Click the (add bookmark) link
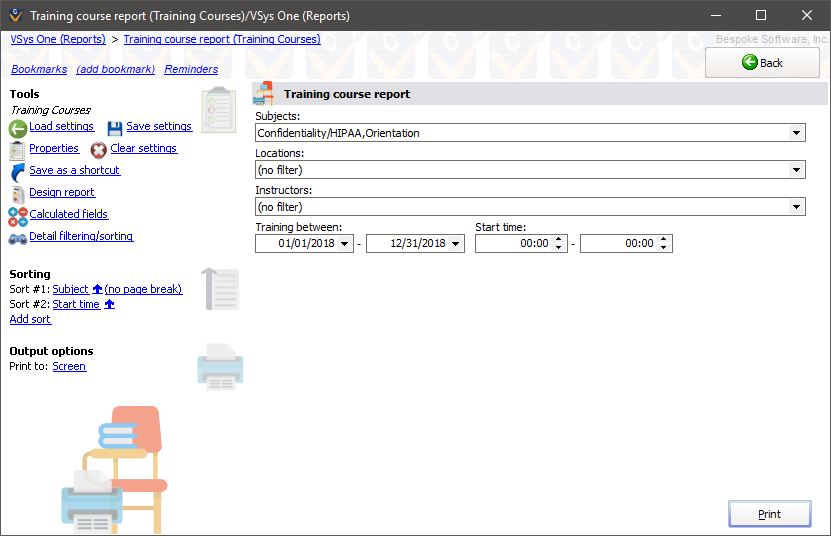This screenshot has height=536, width=831. pos(116,69)
